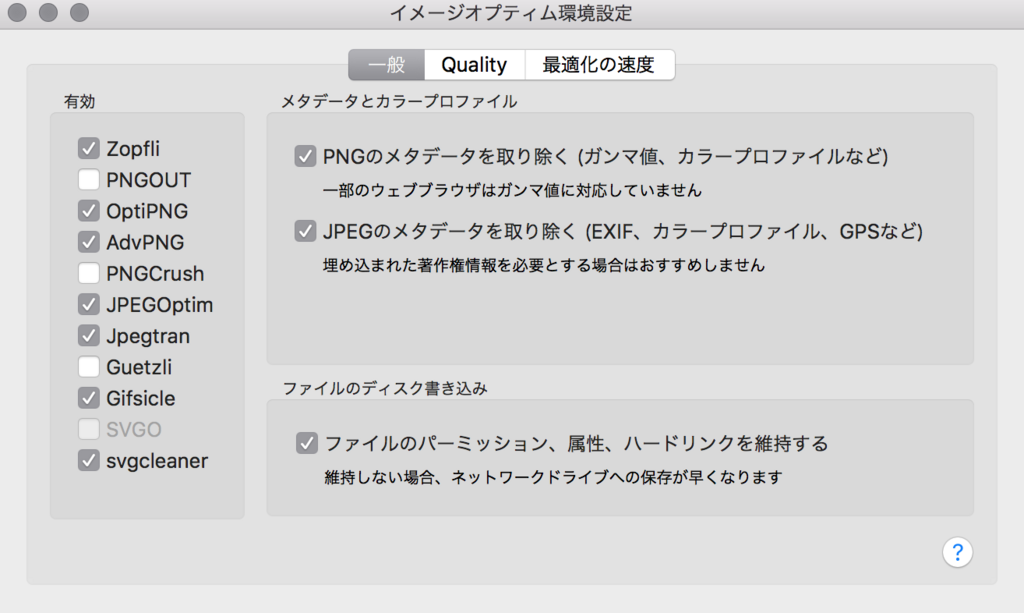Uncheck ファイルのパーミッション、属性、ハードリンクを維持する
The image size is (1024, 613).
pyautogui.click(x=306, y=443)
